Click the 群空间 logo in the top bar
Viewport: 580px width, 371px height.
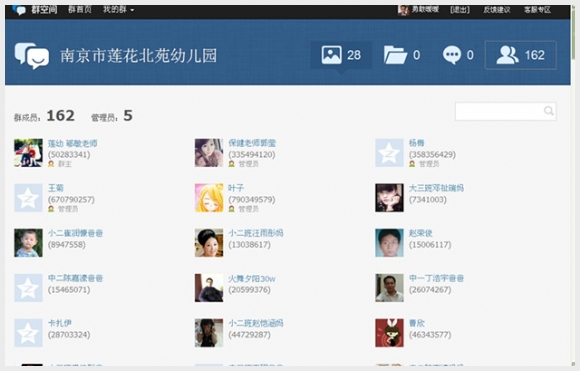[35, 10]
